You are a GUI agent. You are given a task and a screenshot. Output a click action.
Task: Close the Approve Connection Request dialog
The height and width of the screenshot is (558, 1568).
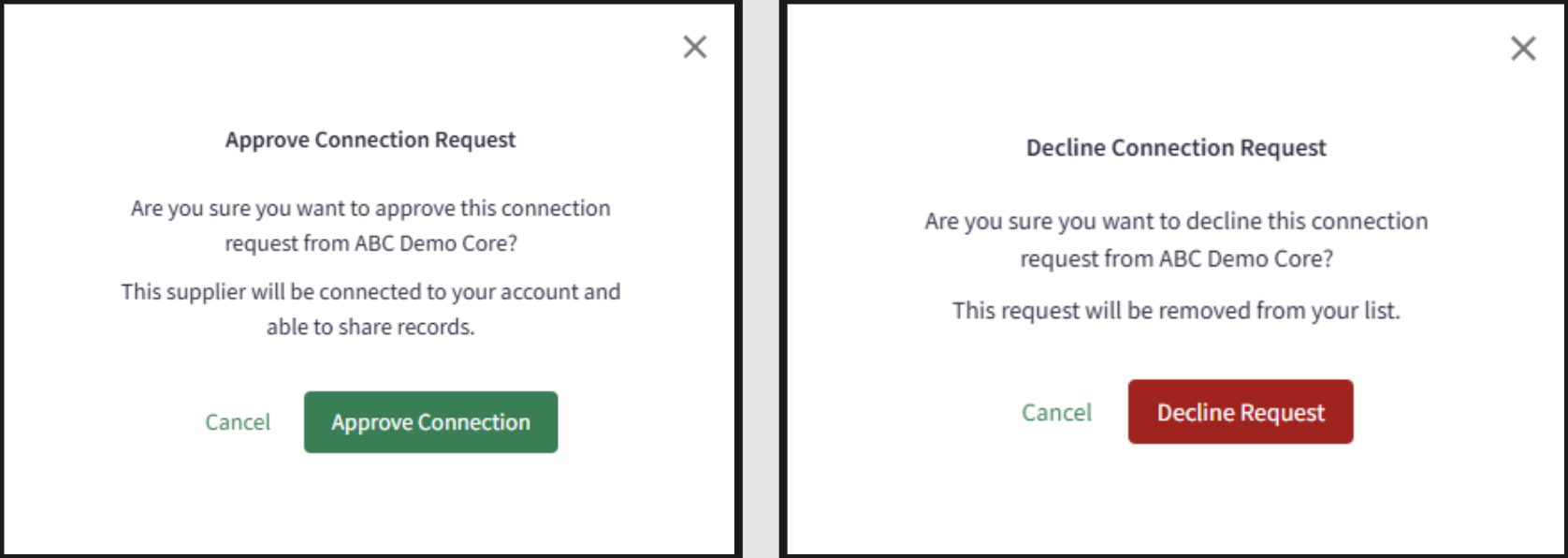(694, 47)
